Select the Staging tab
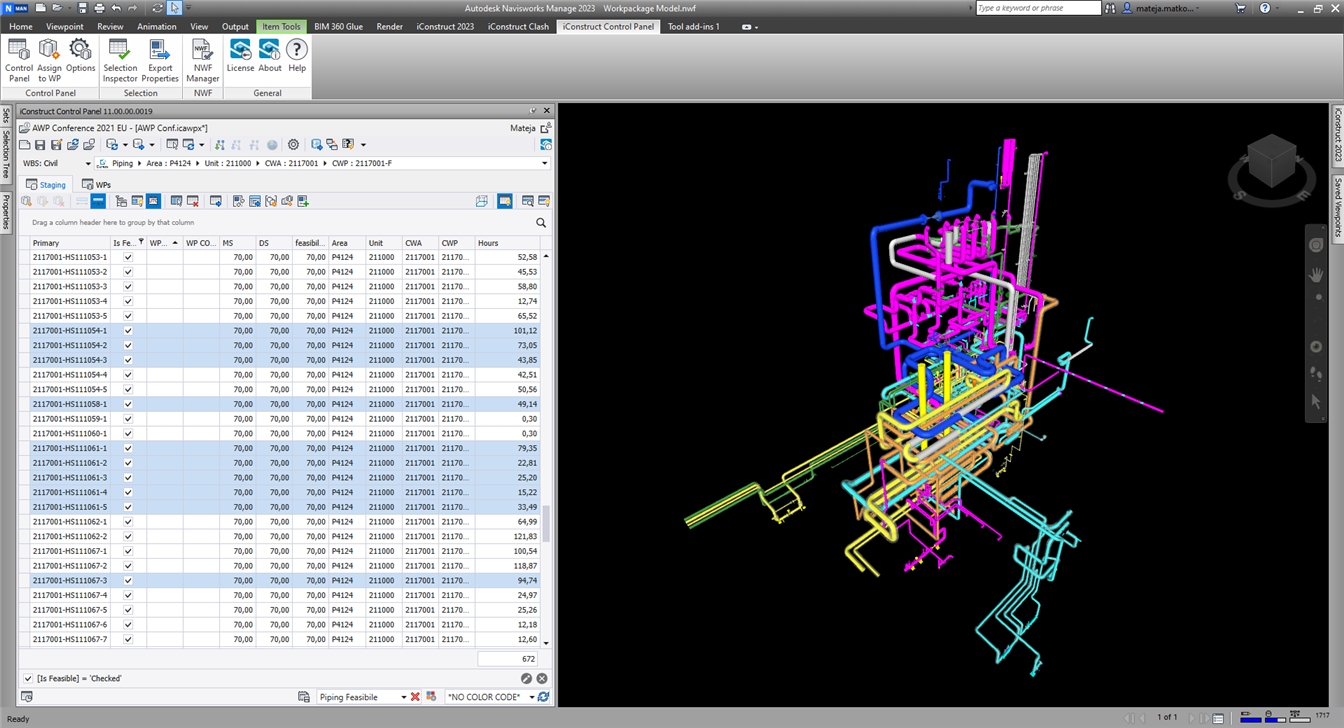Image resolution: width=1344 pixels, height=728 pixels. click(46, 184)
